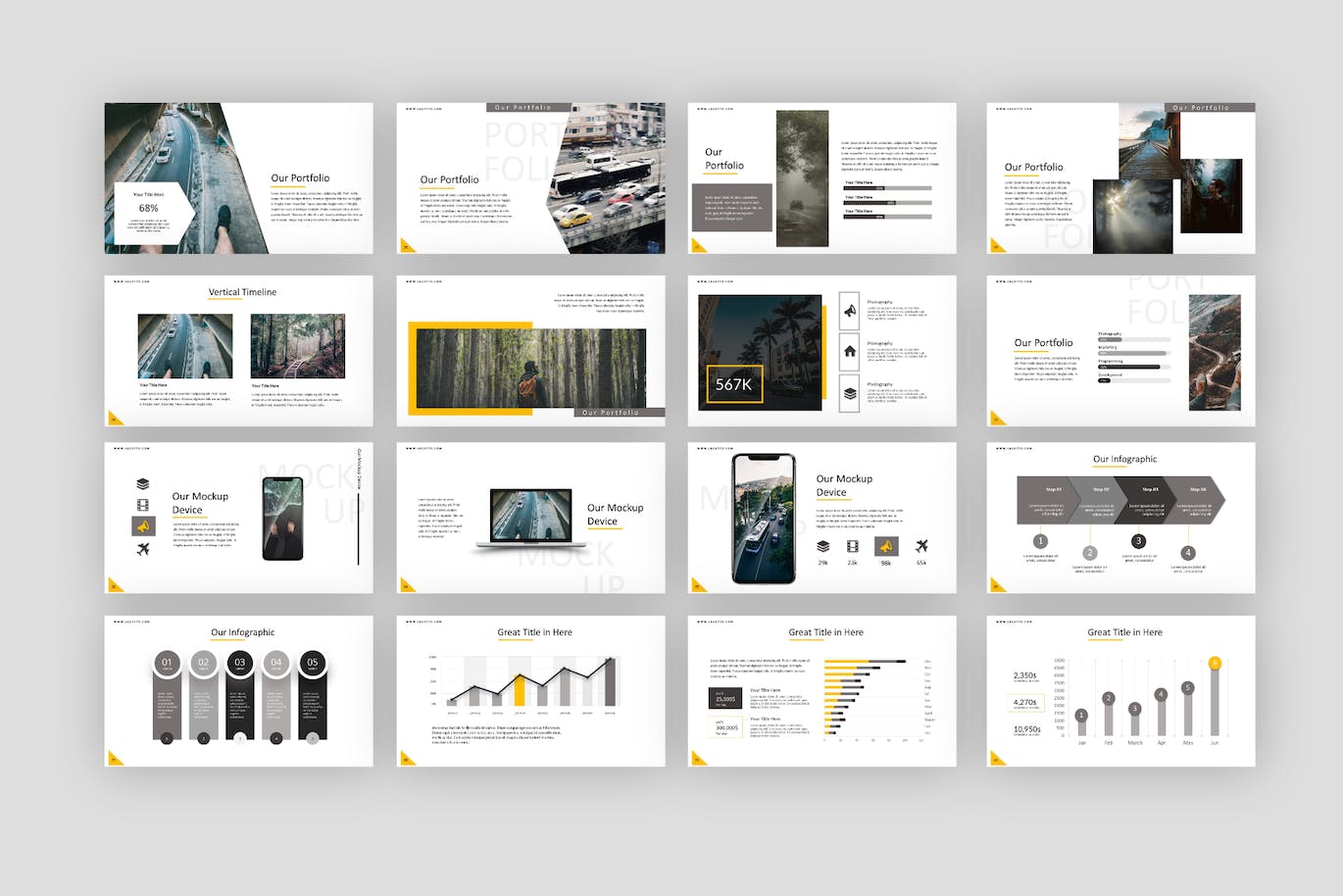This screenshot has height=896, width=1343.
Task: Click the Programming progress bar
Action: click(1133, 367)
